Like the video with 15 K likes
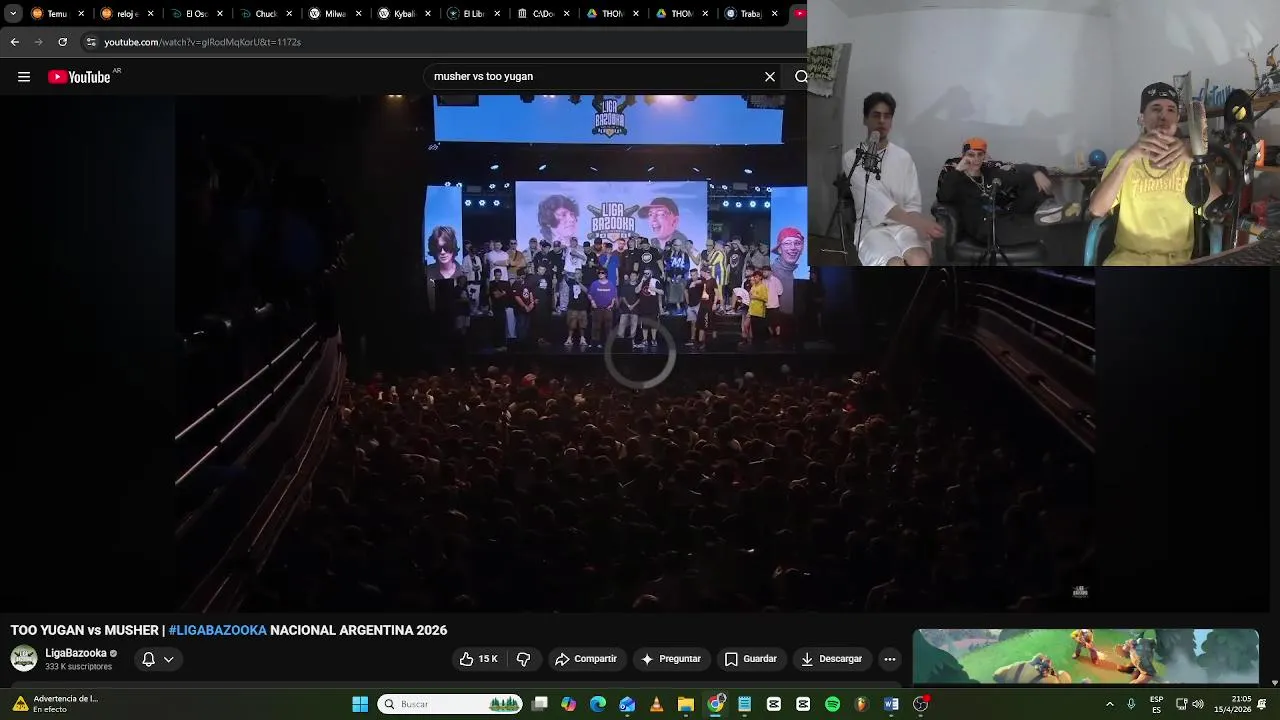 pyautogui.click(x=478, y=659)
